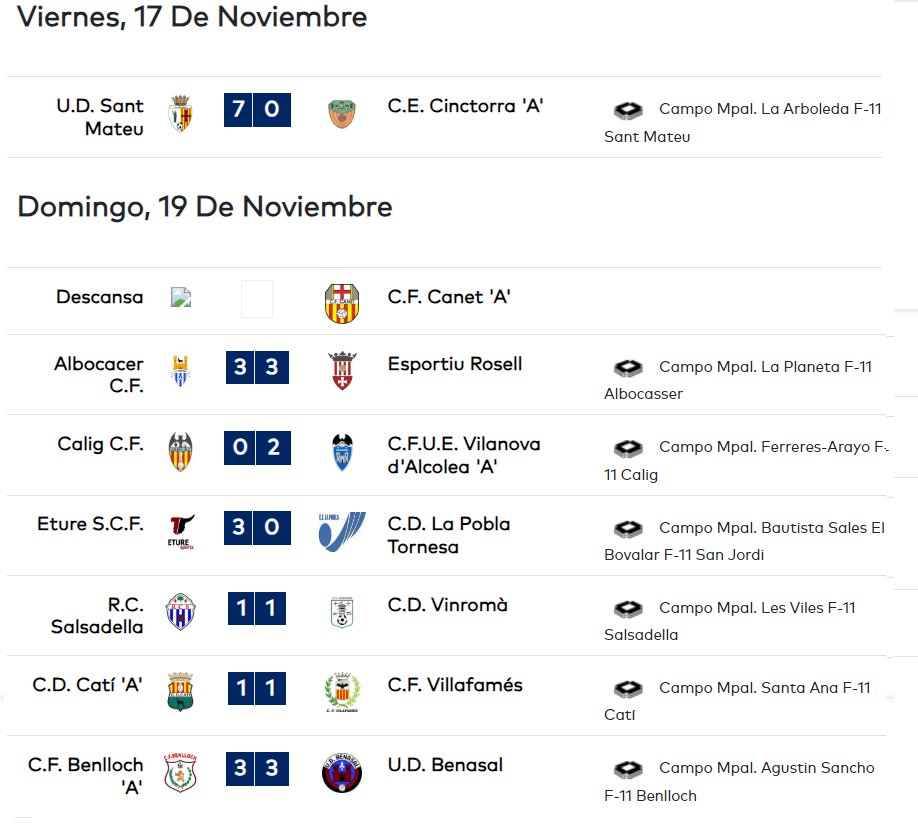Click the empty score box for Descansa

point(257,299)
